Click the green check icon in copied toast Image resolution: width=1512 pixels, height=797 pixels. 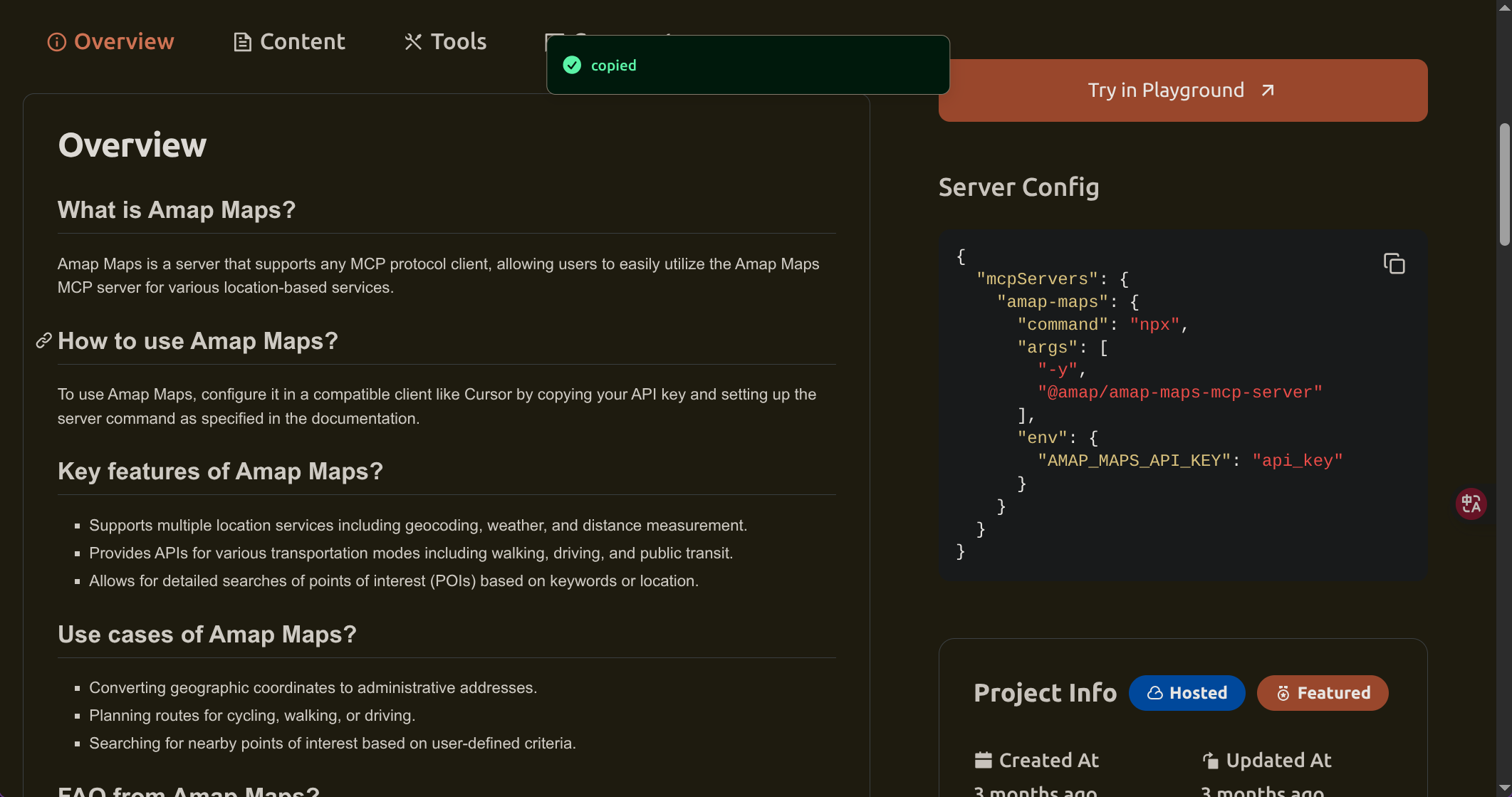click(x=572, y=66)
